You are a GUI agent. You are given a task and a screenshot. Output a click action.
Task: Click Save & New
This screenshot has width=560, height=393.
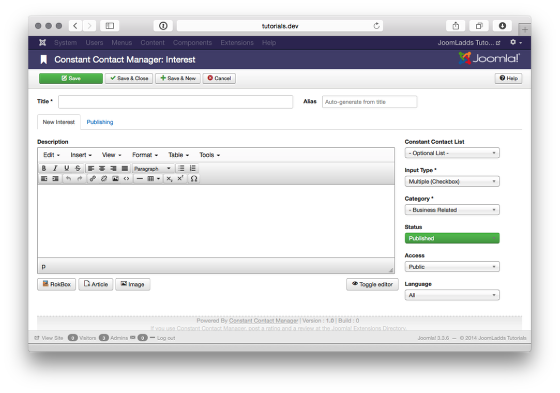178,78
